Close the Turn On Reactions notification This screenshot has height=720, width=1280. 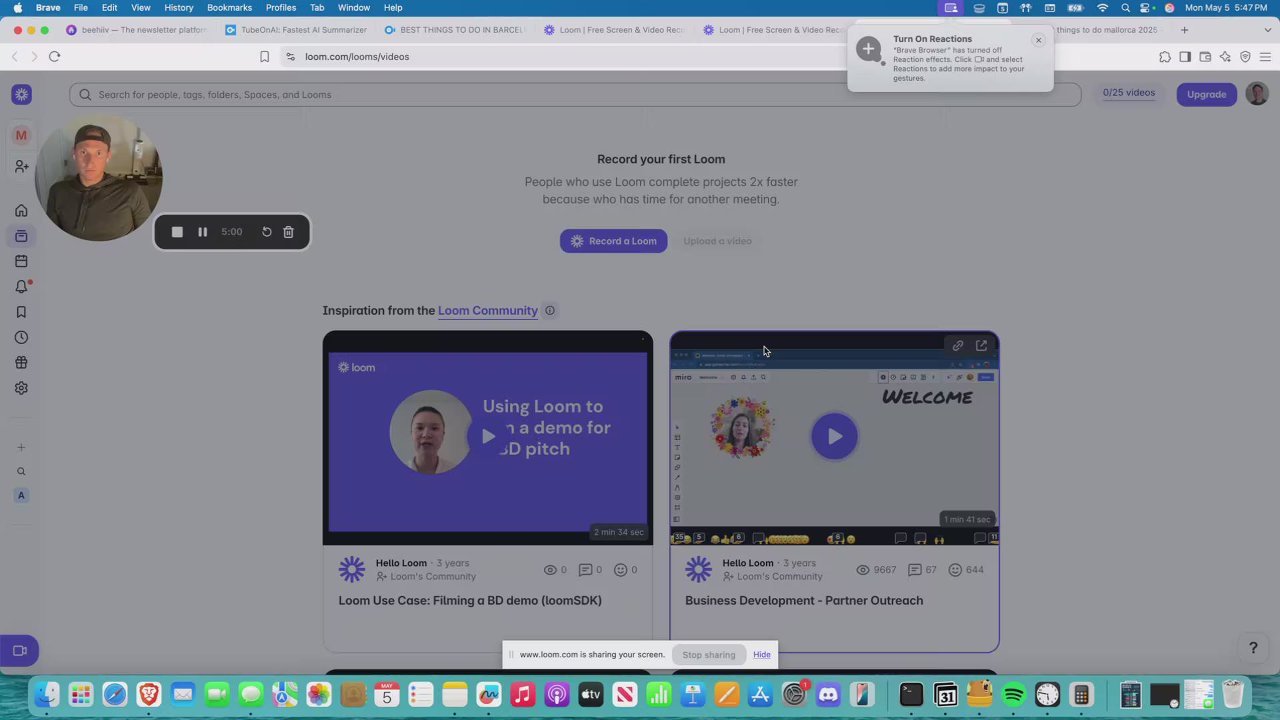click(x=1038, y=40)
